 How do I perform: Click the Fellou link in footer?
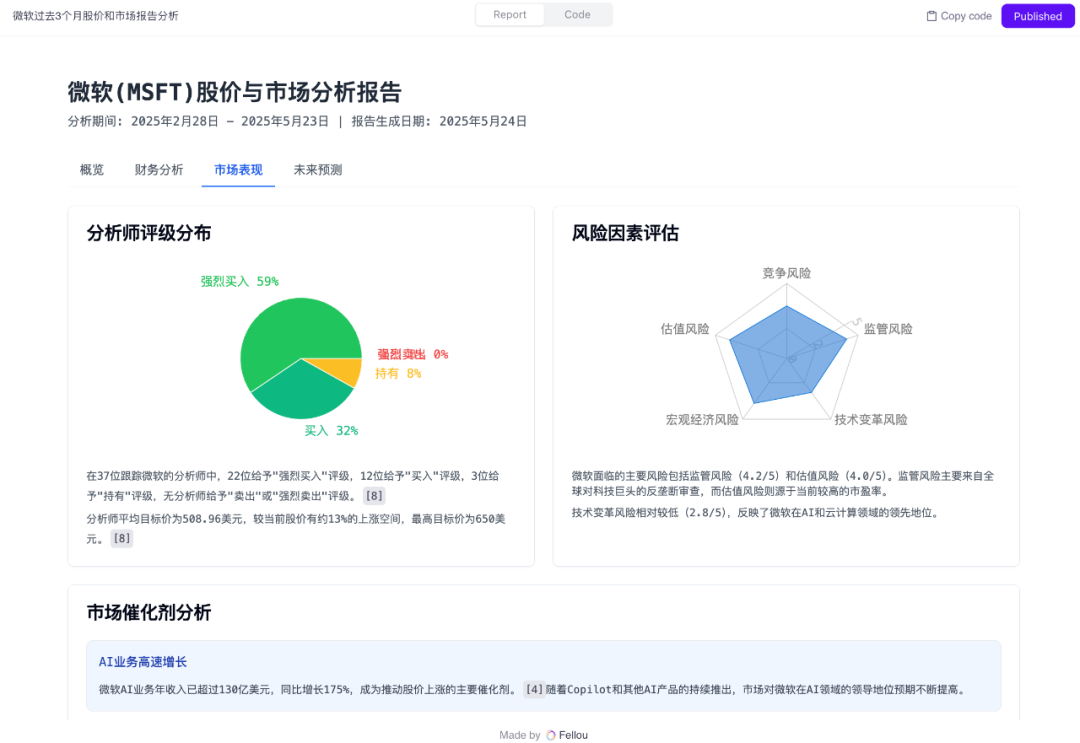coord(573,735)
